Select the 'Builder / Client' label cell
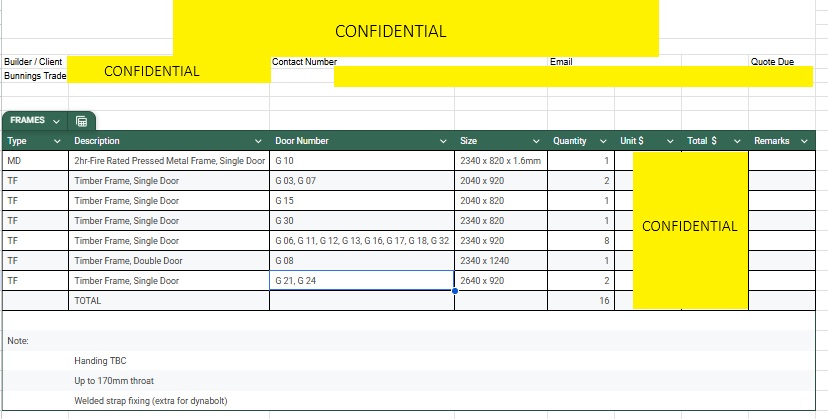Screen dimensions: 828x419 [x=35, y=61]
